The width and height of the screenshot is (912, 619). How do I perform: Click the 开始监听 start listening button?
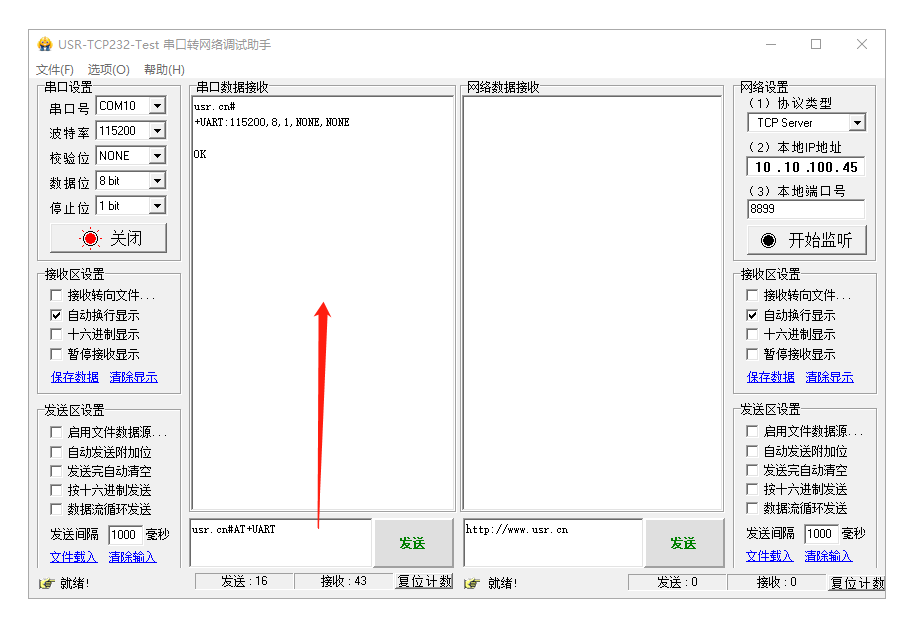pos(807,240)
